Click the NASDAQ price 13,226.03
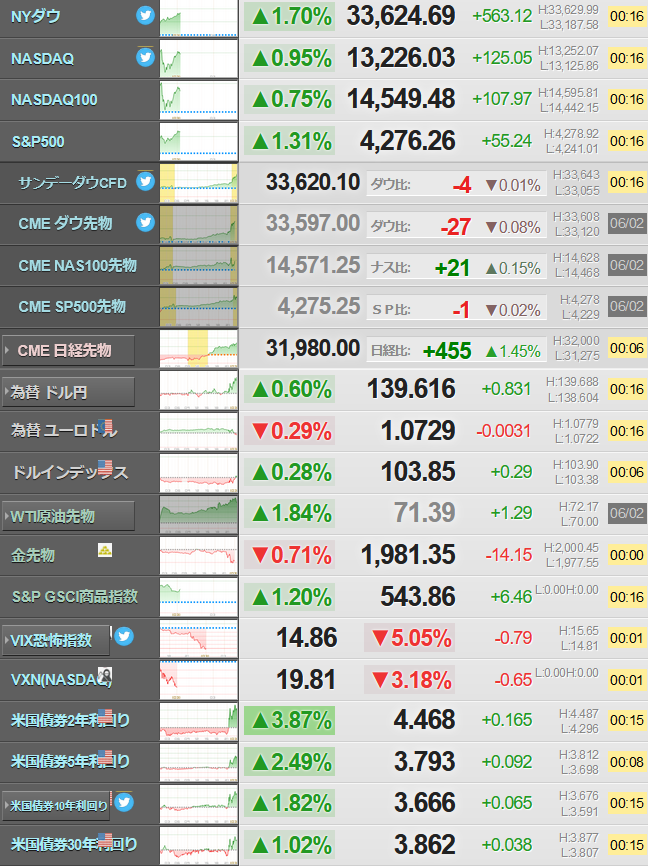Screen dimensions: 648x866 click(x=401, y=57)
